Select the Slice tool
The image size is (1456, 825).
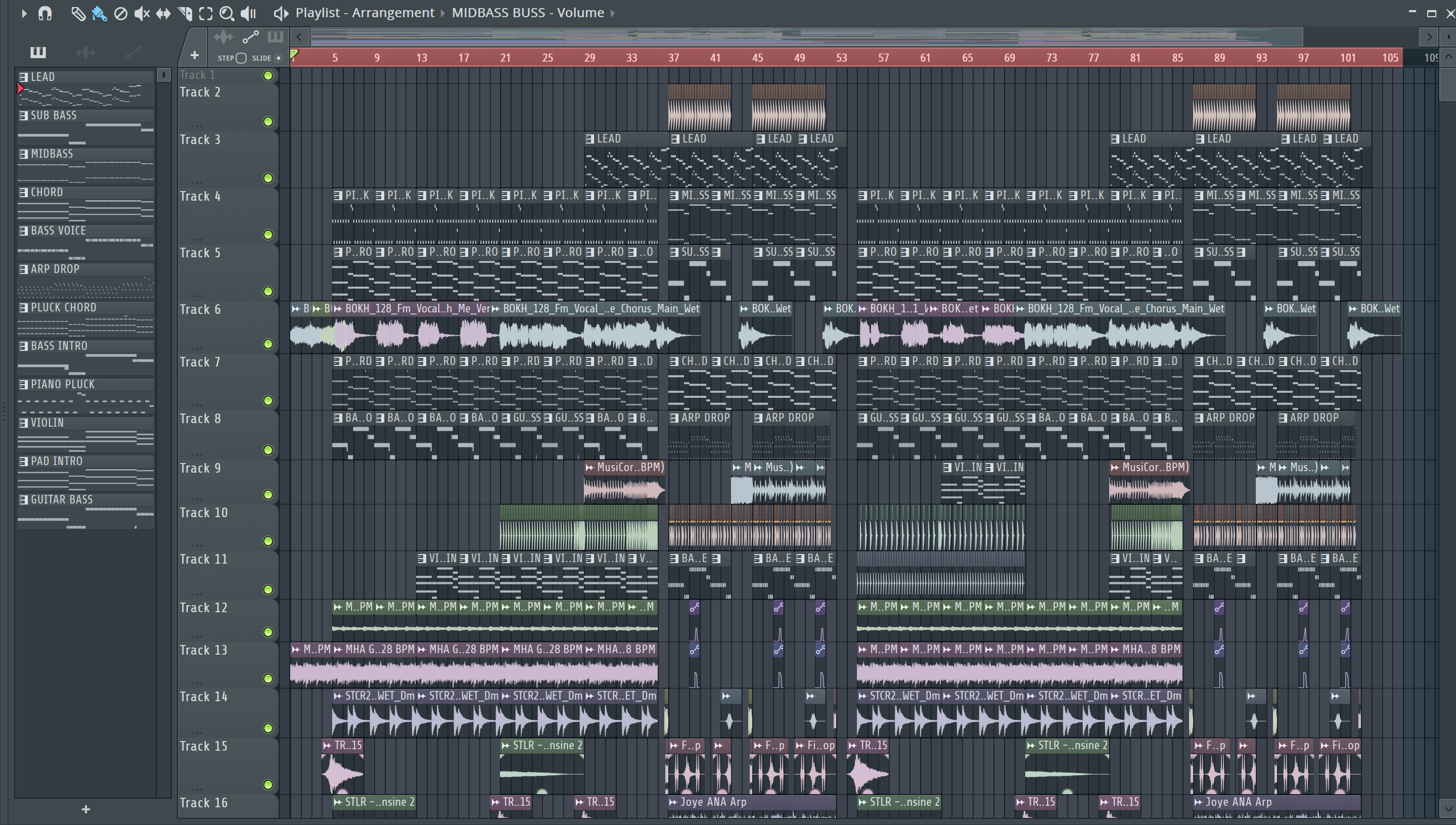[185, 13]
